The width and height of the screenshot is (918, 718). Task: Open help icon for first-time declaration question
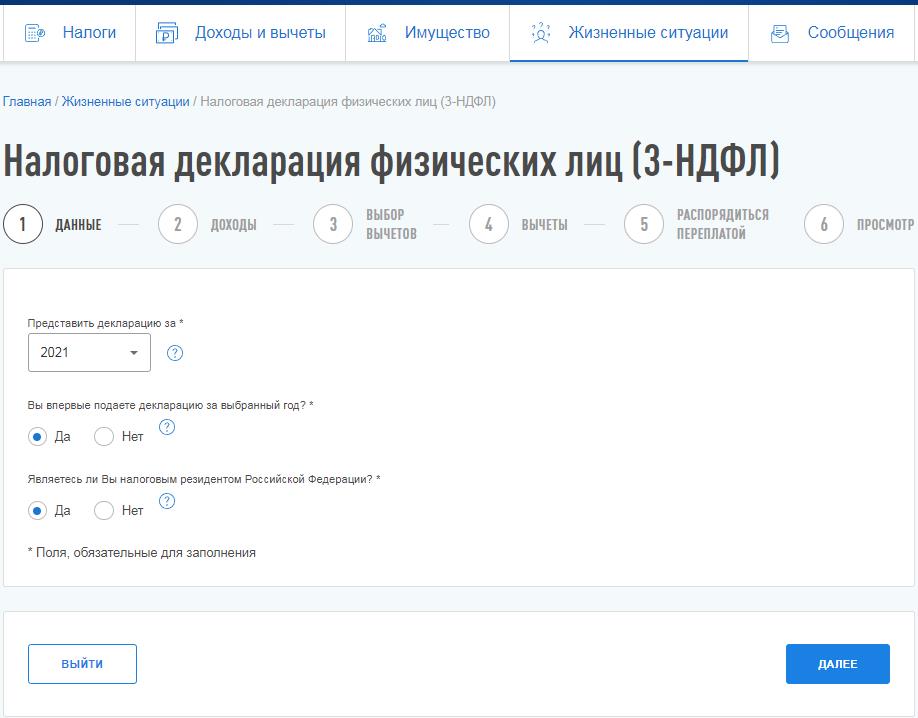click(167, 427)
